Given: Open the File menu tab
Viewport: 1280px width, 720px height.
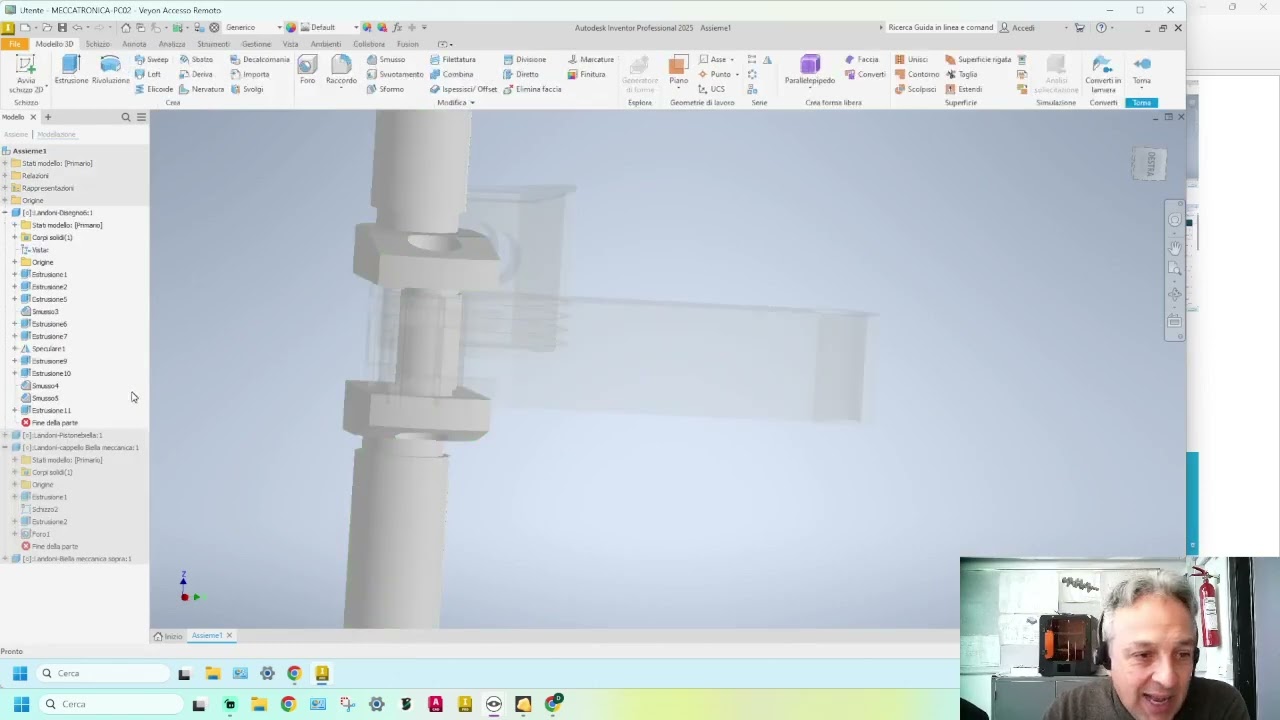Looking at the screenshot, I should coord(15,44).
